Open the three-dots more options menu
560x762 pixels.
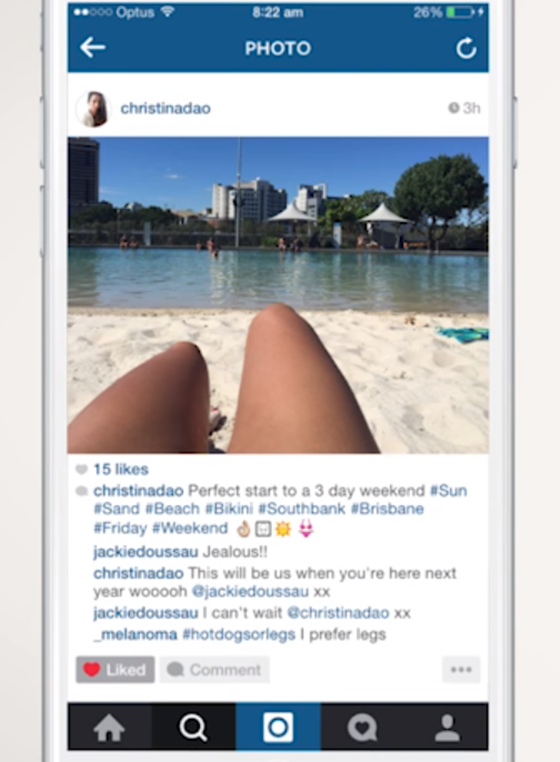point(461,670)
